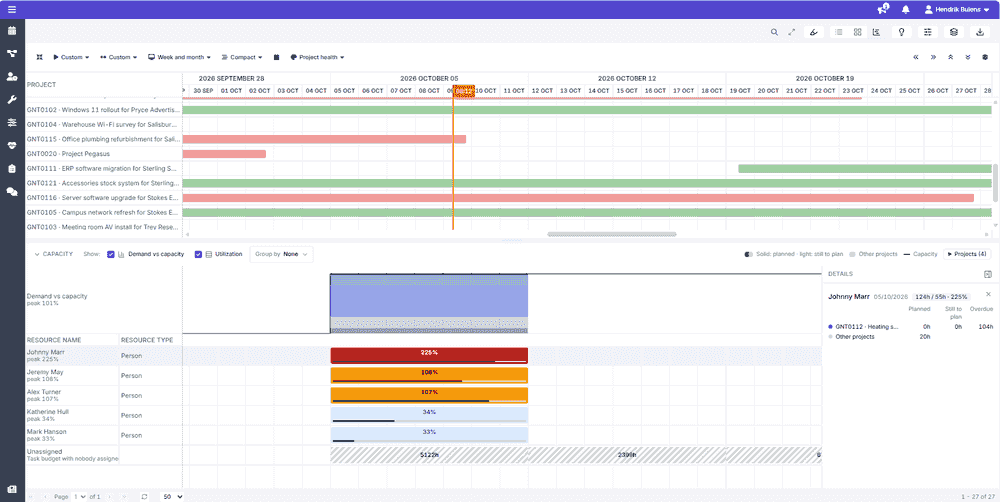Viewport: 1000px width, 502px height.
Task: Collapse all rows with double up chevron
Action: point(950,57)
